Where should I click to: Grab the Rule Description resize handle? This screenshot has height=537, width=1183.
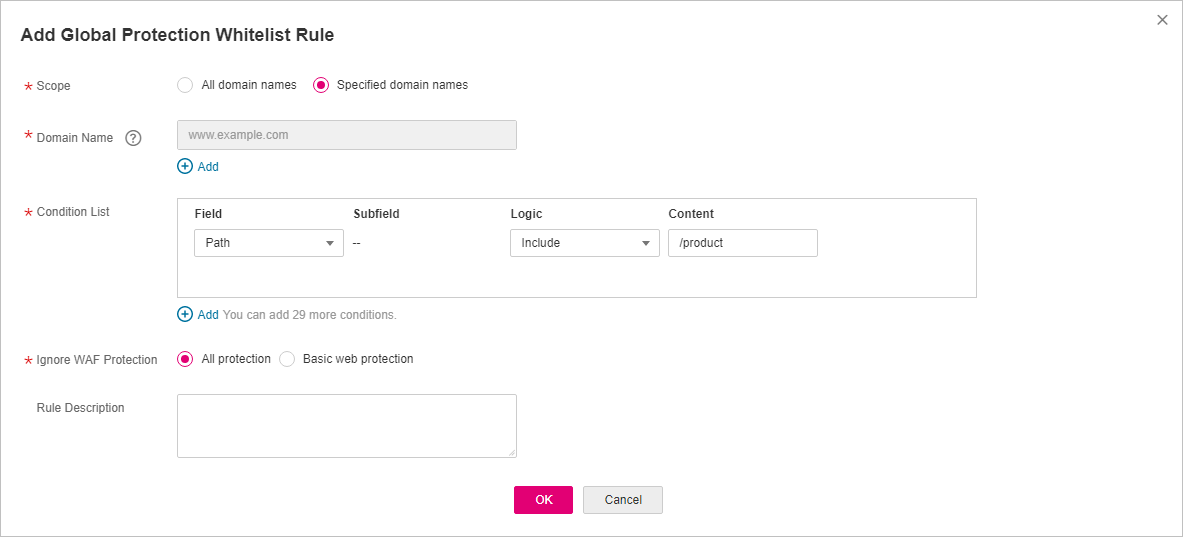click(x=512, y=453)
